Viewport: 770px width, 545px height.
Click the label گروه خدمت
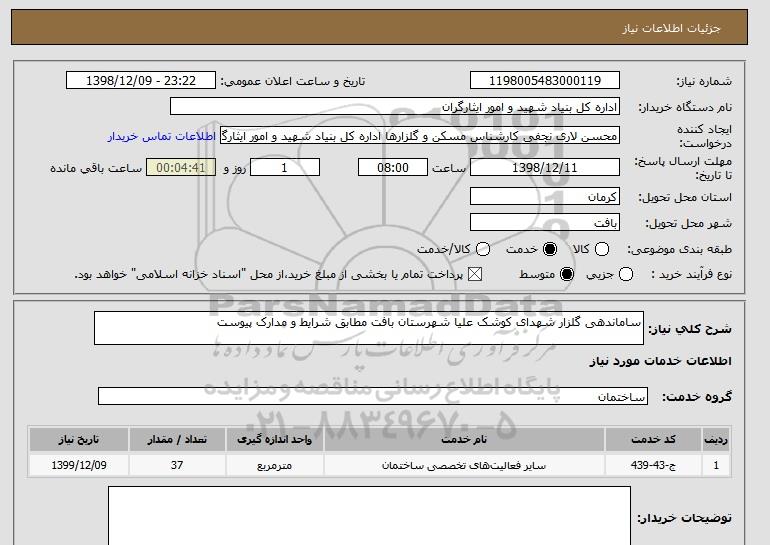coord(697,397)
